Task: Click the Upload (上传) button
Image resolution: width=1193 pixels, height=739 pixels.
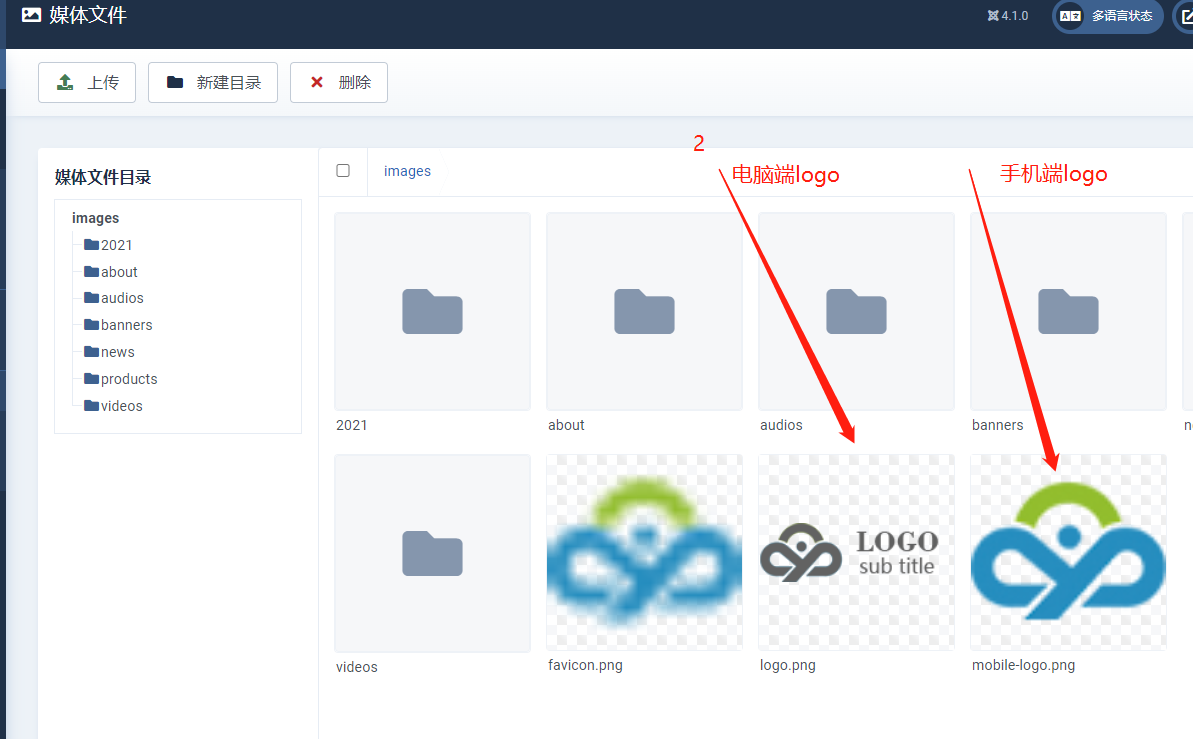Action: pos(87,82)
